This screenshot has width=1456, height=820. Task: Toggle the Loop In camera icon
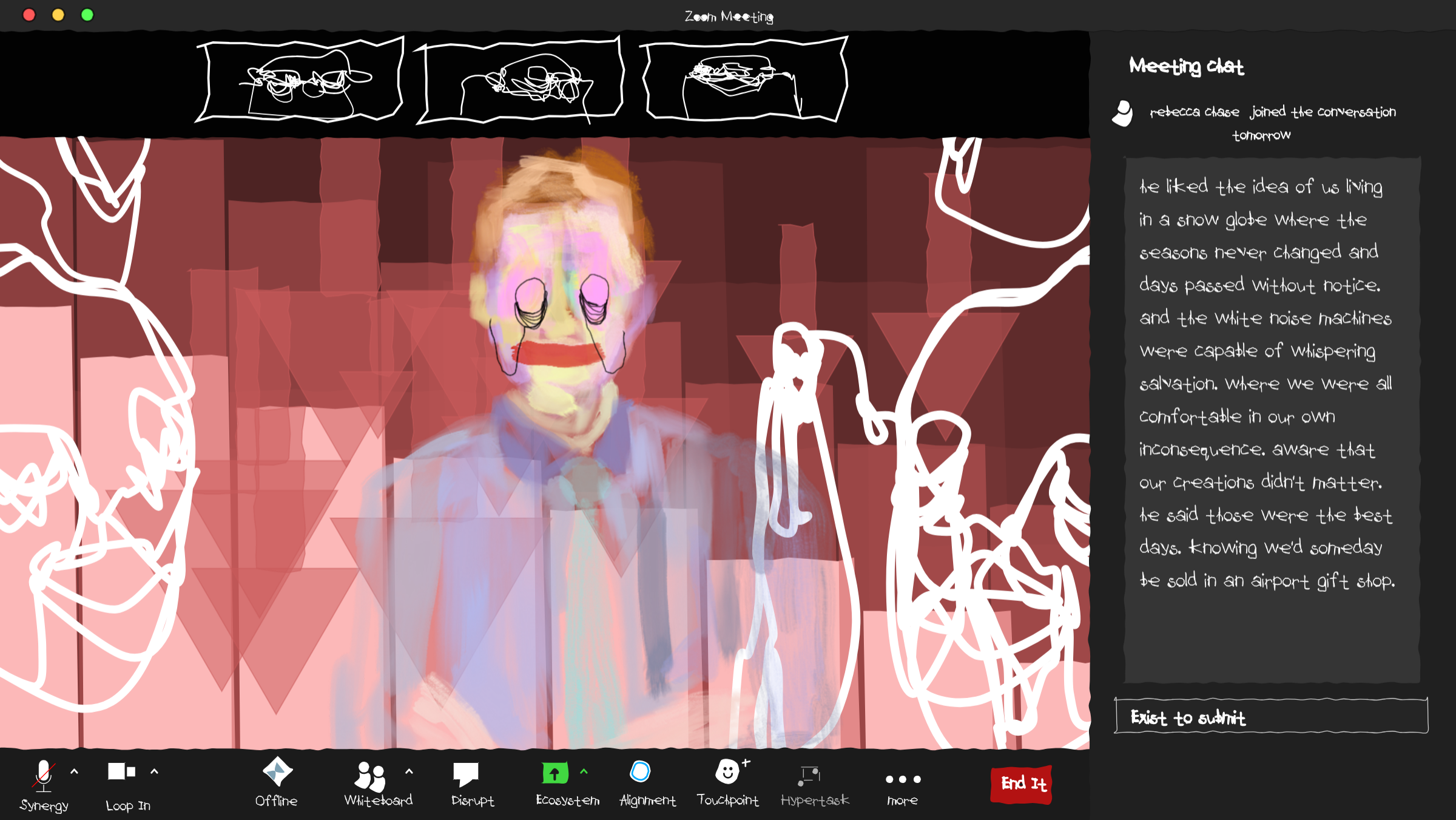[121, 772]
